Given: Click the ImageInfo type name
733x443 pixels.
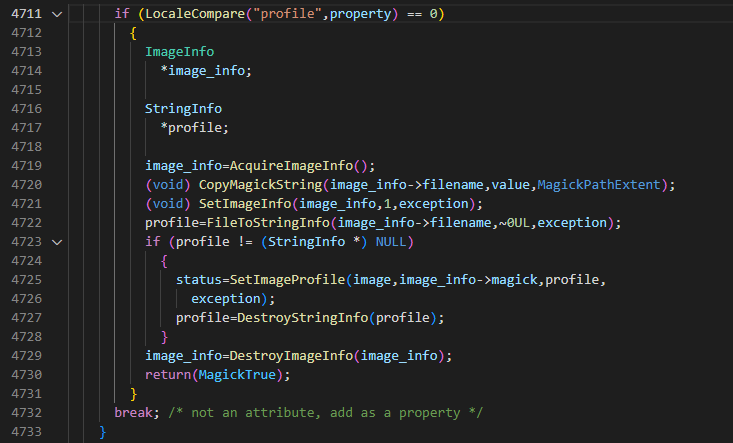Looking at the screenshot, I should click(180, 52).
